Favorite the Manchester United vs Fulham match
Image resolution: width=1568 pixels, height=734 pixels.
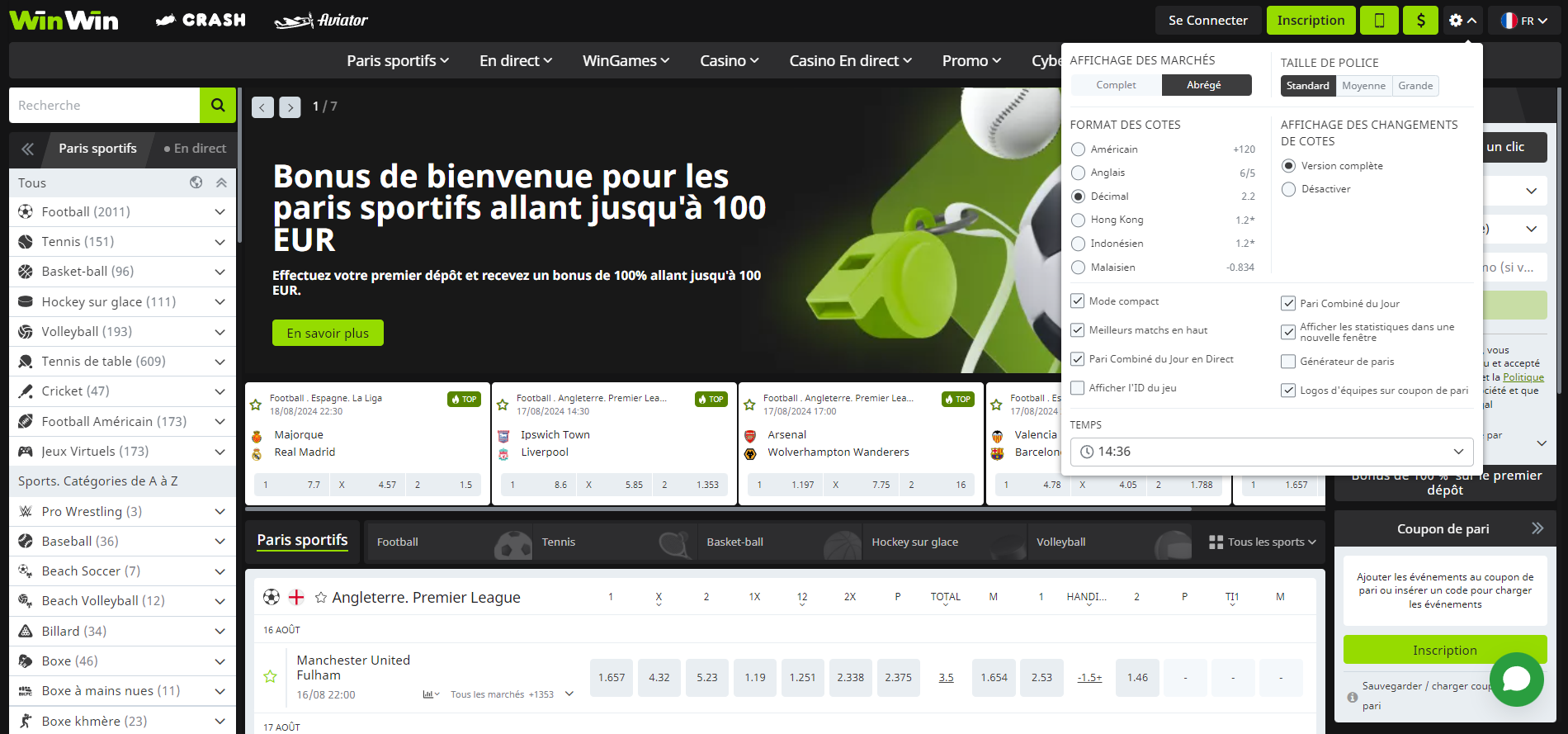tap(270, 677)
